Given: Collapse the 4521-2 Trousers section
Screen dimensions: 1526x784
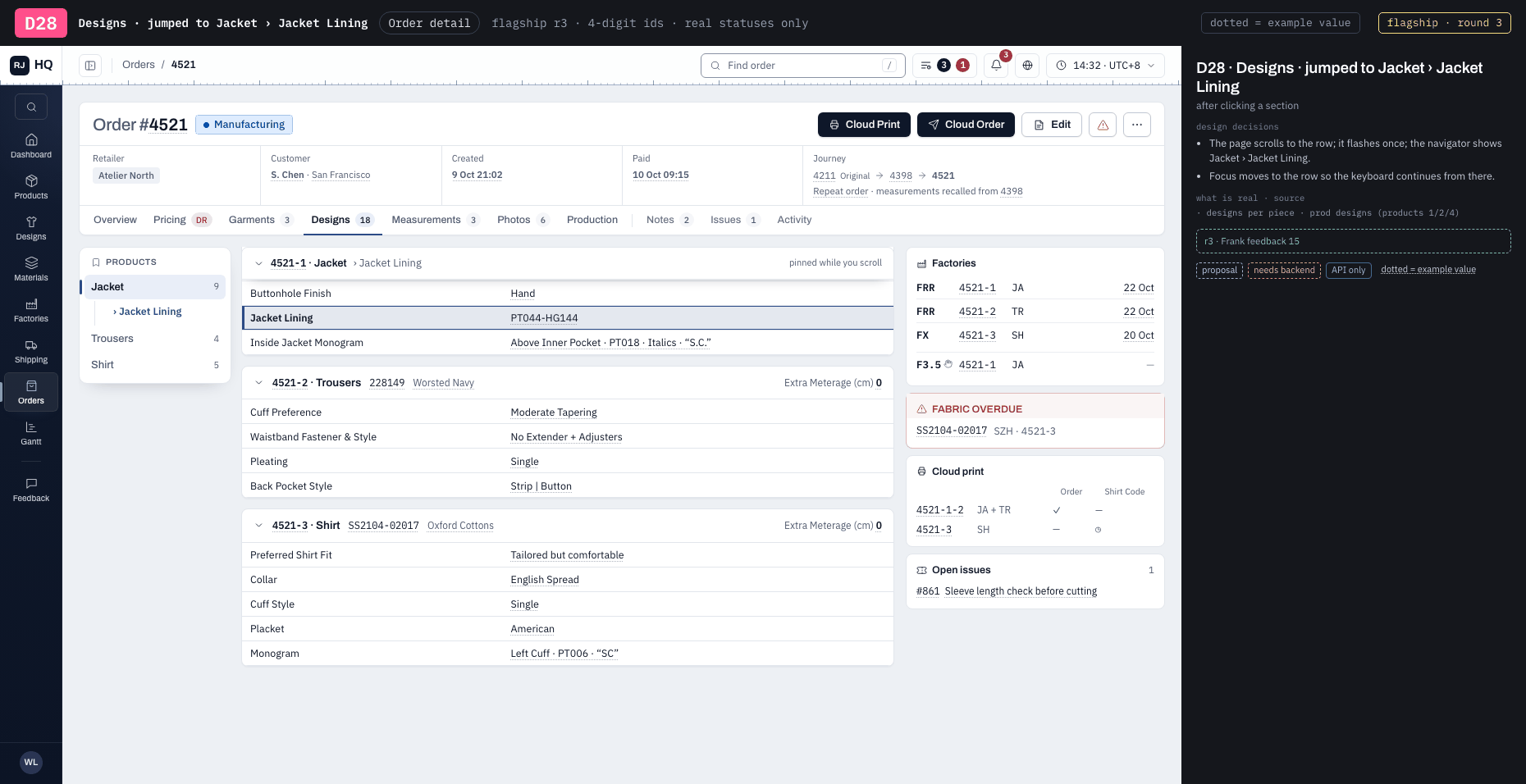Looking at the screenshot, I should pyautogui.click(x=258, y=383).
